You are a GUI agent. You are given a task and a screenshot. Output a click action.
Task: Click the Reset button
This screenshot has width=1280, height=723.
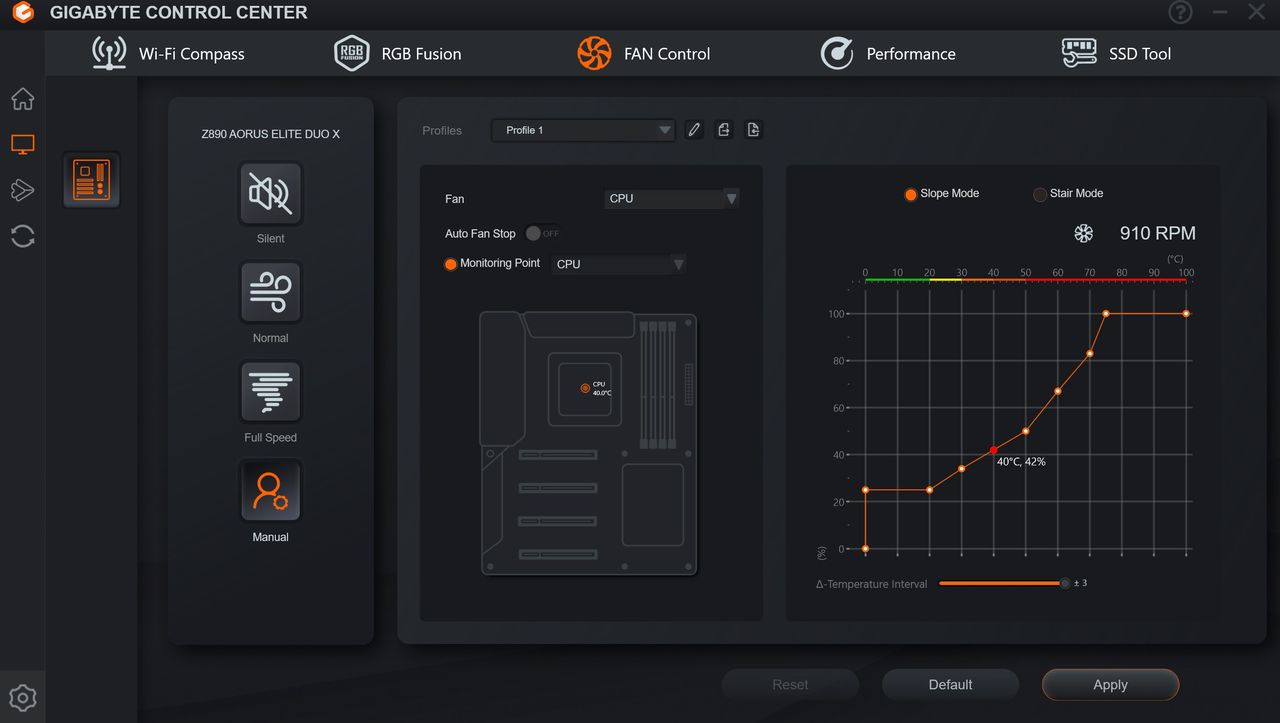click(x=790, y=685)
